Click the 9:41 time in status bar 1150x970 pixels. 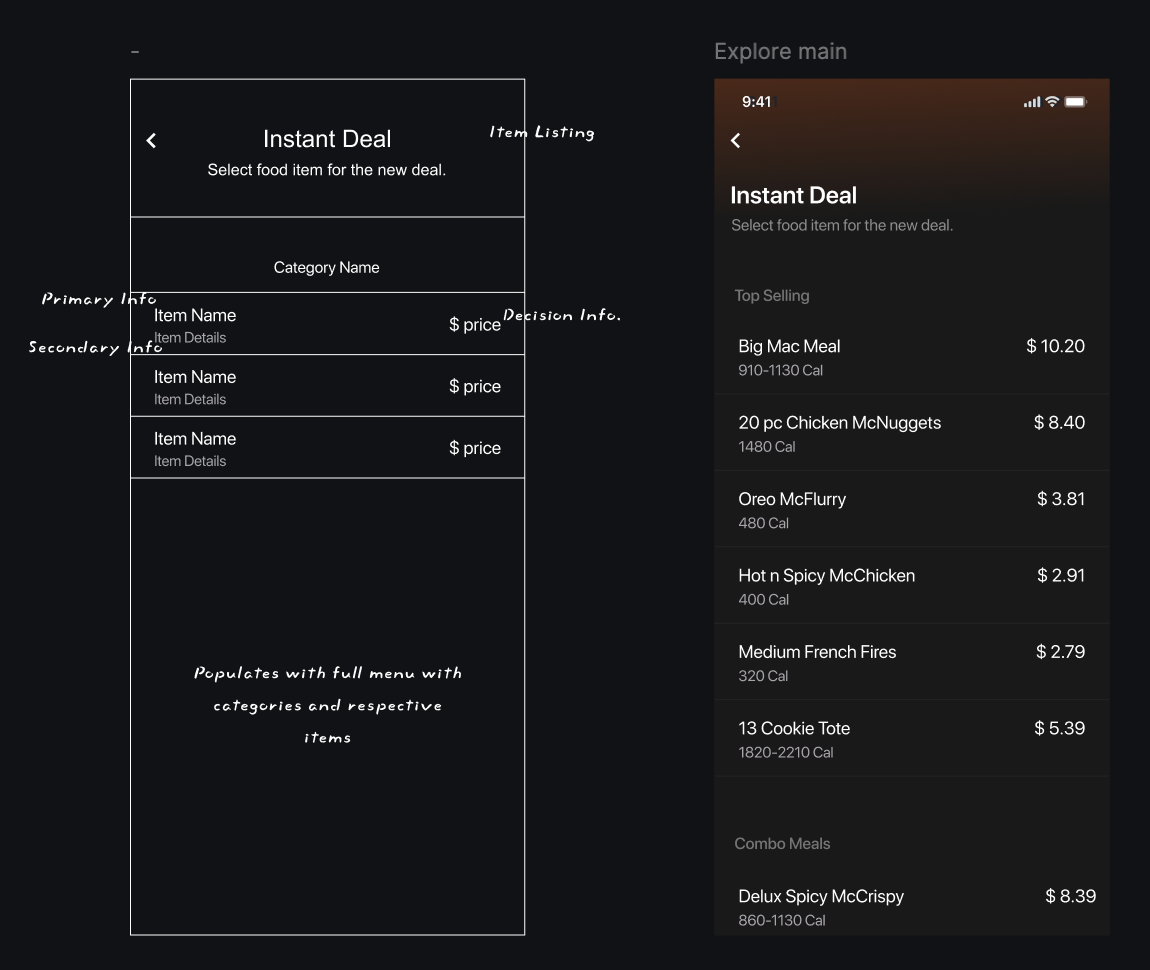click(756, 102)
